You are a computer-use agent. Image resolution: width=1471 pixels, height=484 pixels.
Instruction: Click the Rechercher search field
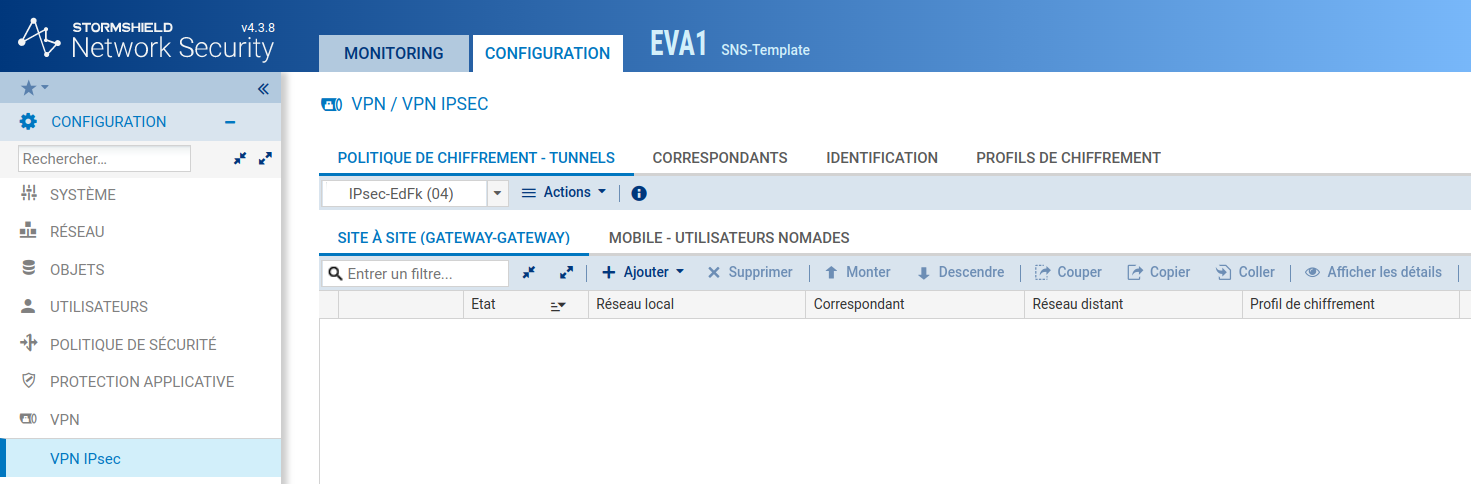[104, 158]
